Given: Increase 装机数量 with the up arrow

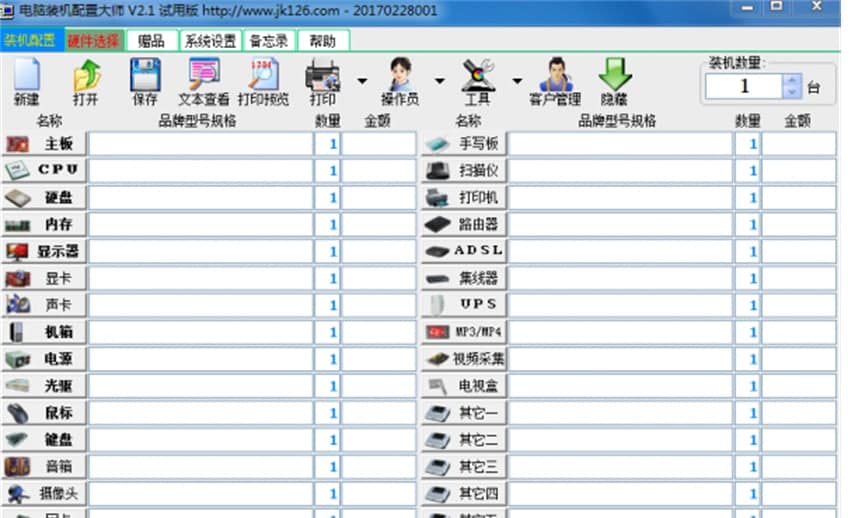Looking at the screenshot, I should 792,80.
